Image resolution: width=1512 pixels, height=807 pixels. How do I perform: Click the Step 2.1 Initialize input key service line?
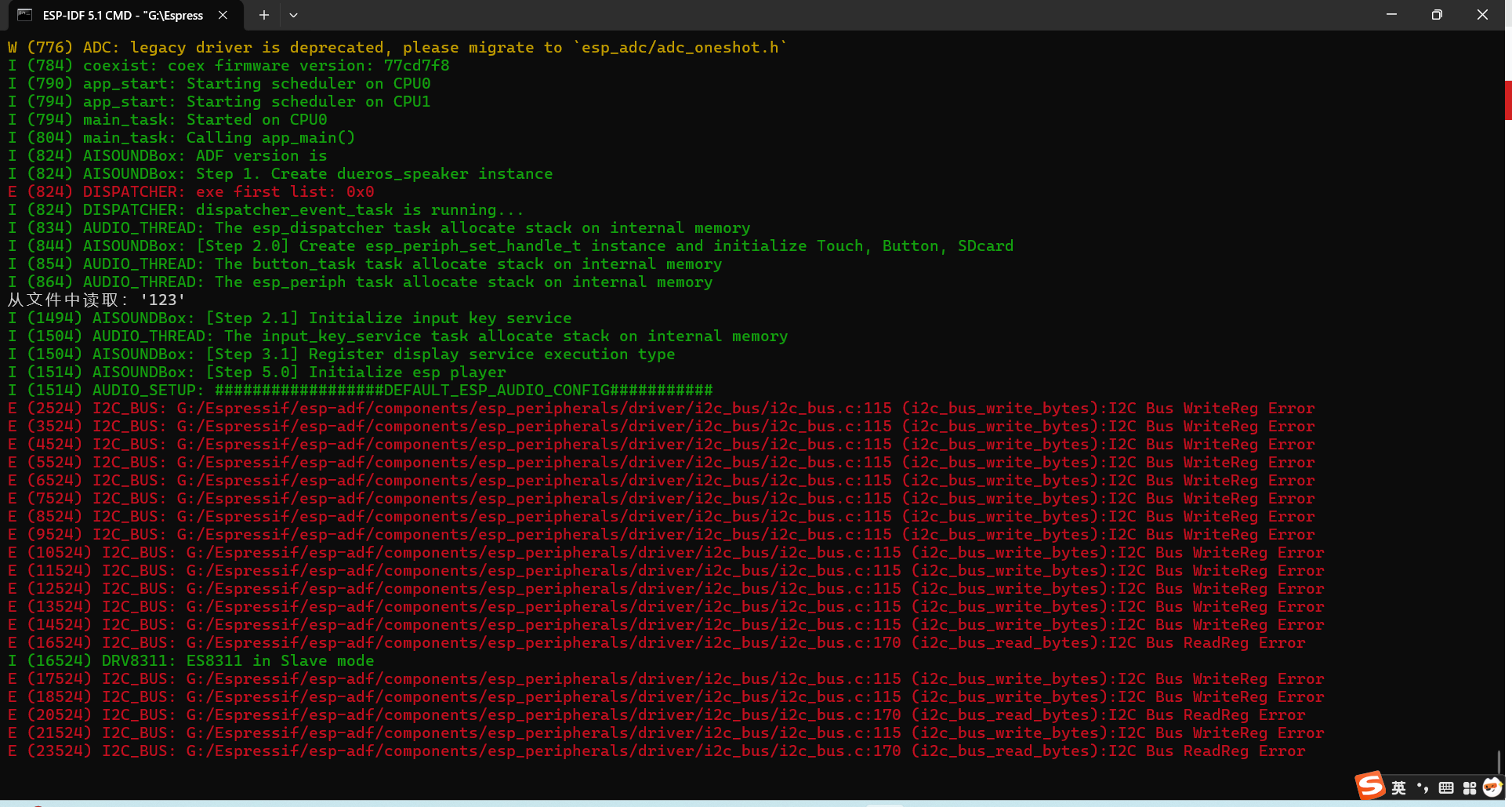click(x=290, y=318)
